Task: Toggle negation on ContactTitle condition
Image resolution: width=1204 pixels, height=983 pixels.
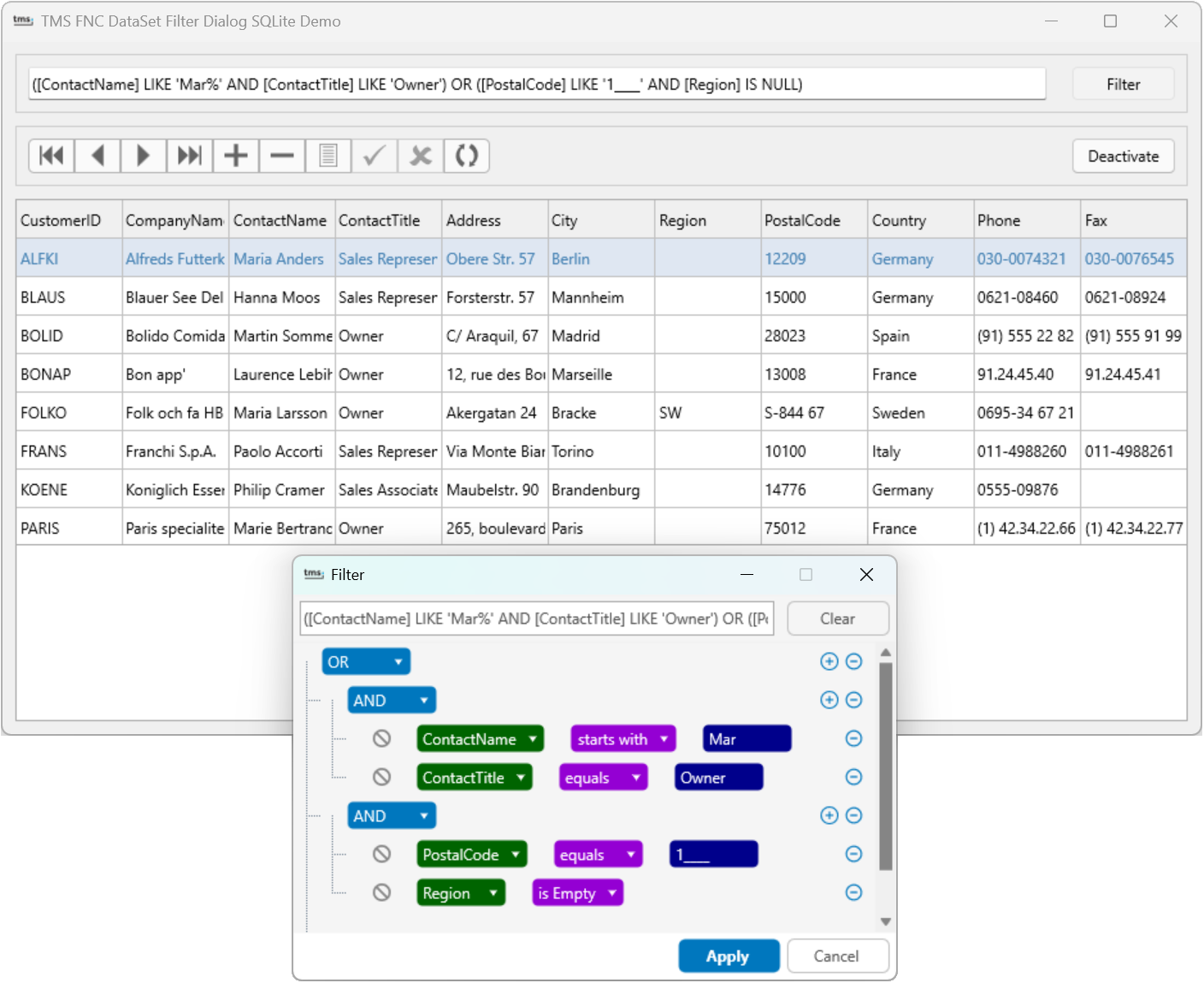Action: [382, 777]
